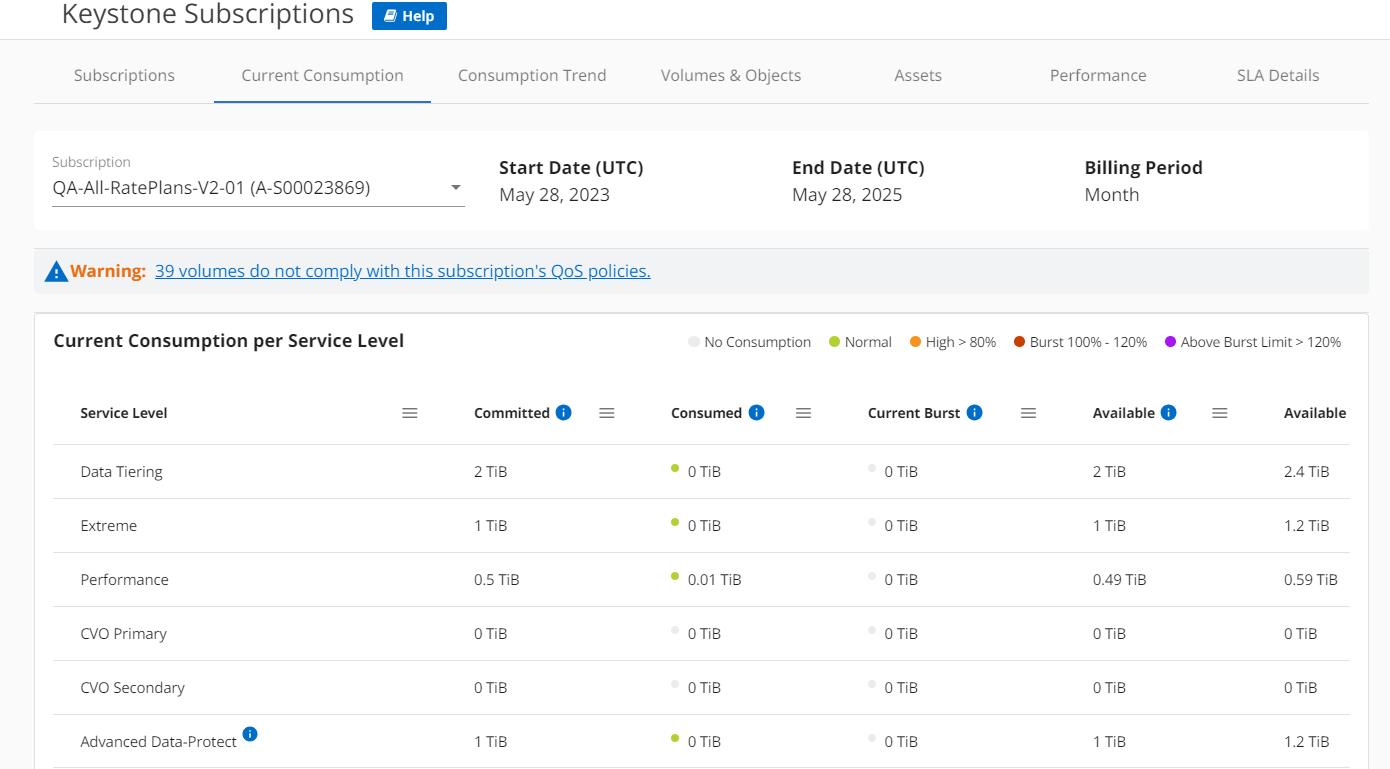The width and height of the screenshot is (1390, 769).
Task: Select the Data Tiering row
Action: (122, 472)
